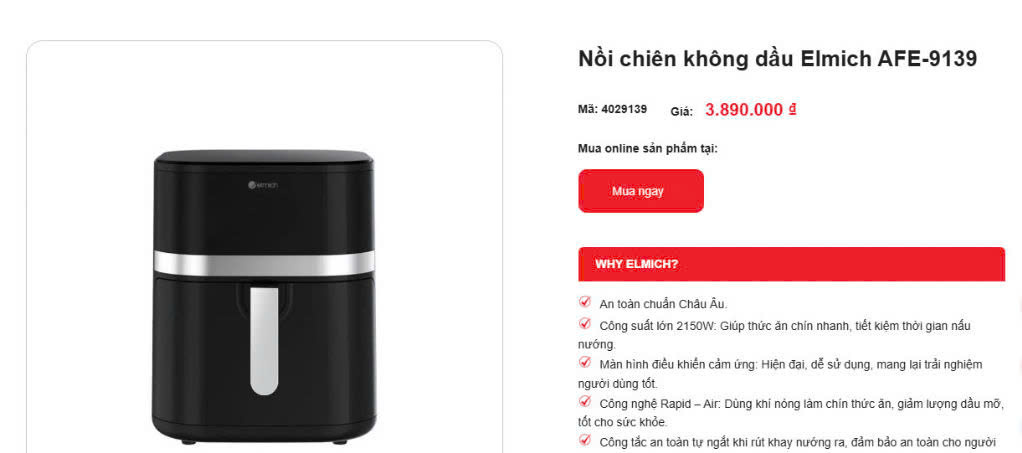Click checkmark icon beside Công tắc an toàn

[585, 440]
